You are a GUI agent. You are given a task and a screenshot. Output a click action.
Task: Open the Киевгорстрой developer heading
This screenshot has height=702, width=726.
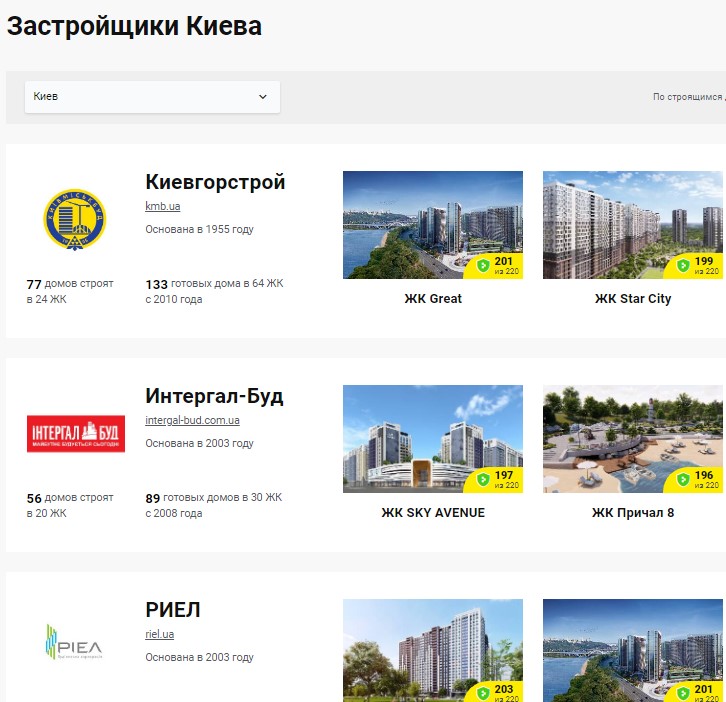coord(215,182)
